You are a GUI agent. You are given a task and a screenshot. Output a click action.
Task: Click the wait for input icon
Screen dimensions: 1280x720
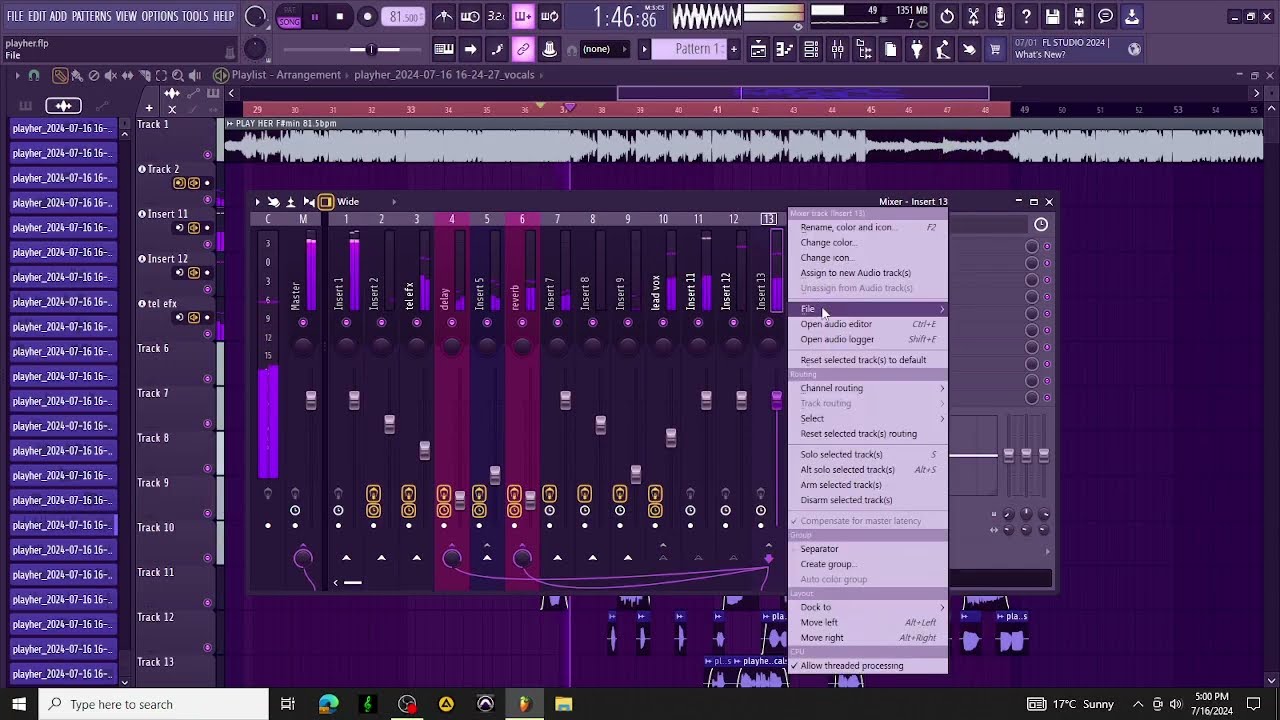pos(470,16)
